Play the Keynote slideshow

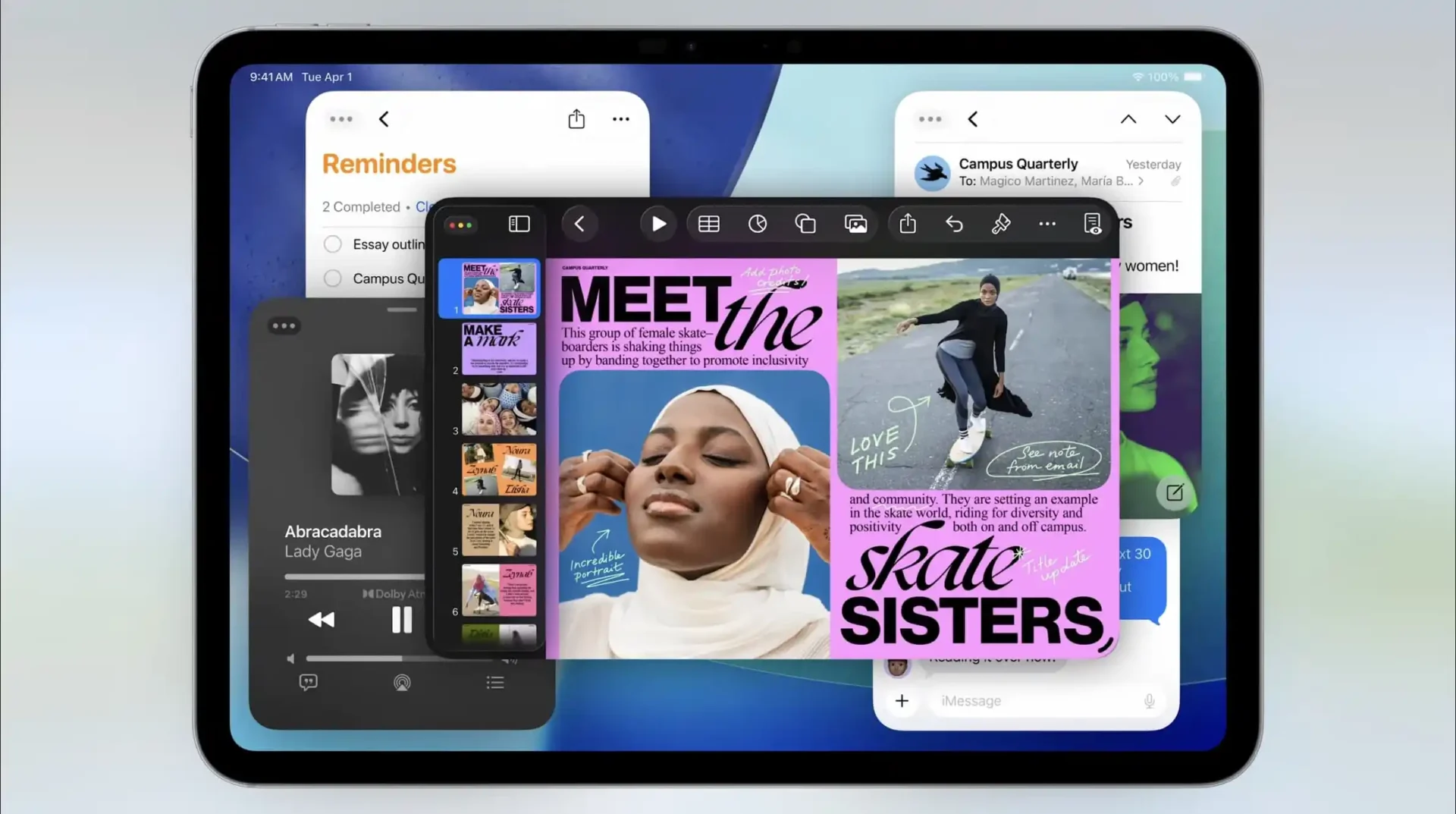[x=658, y=224]
